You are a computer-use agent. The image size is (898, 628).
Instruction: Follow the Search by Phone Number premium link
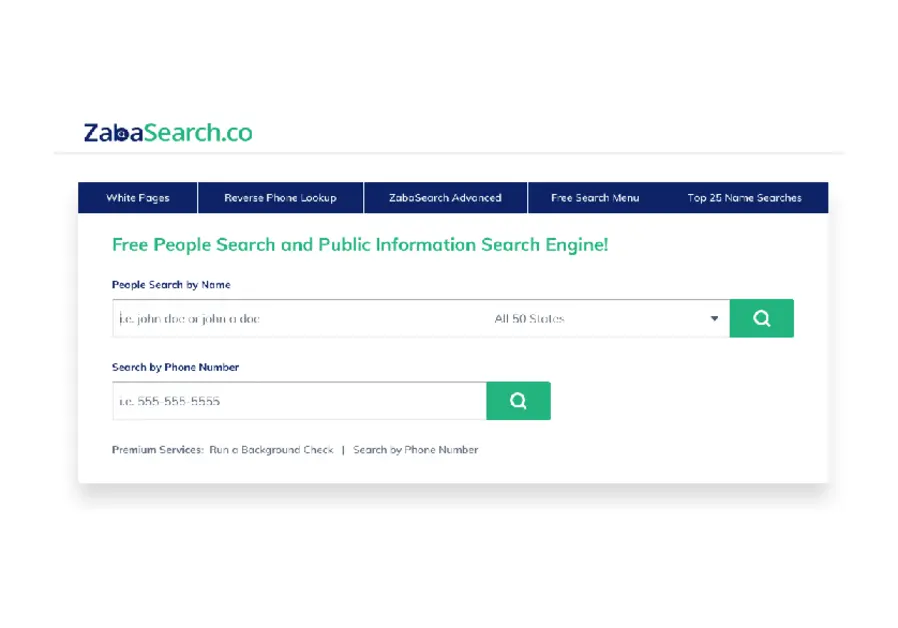coord(415,450)
